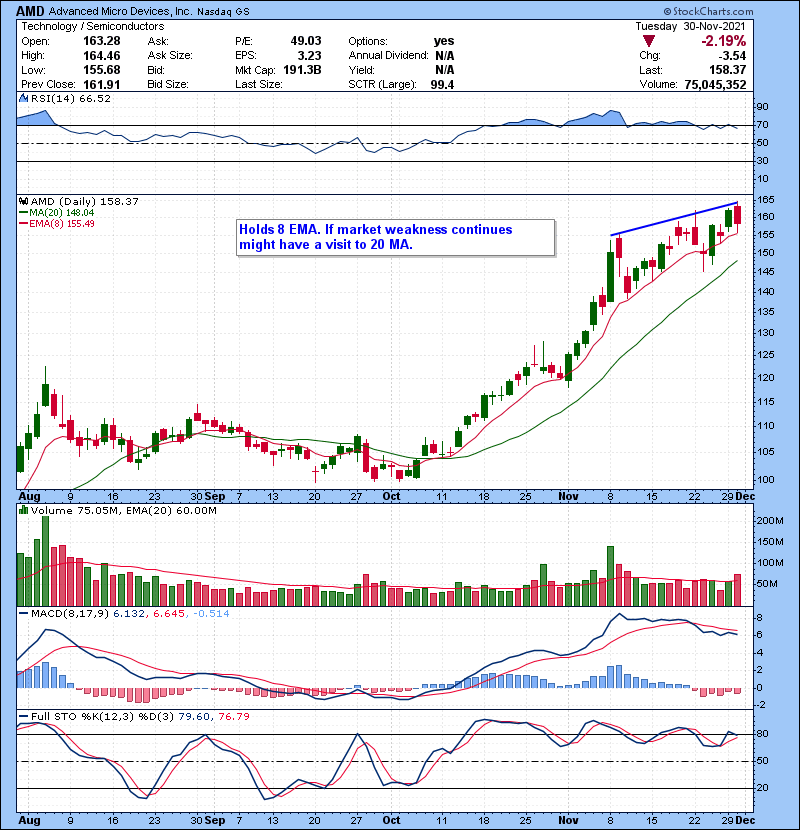Click the date Tuesday 30-Nov-2021

(690, 26)
